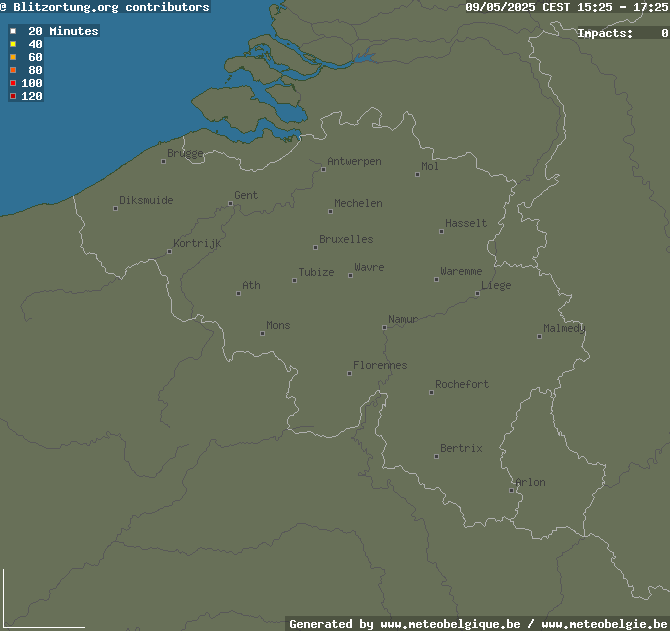Click the Brugge city marker
Screen dimensions: 670x631
(164, 161)
